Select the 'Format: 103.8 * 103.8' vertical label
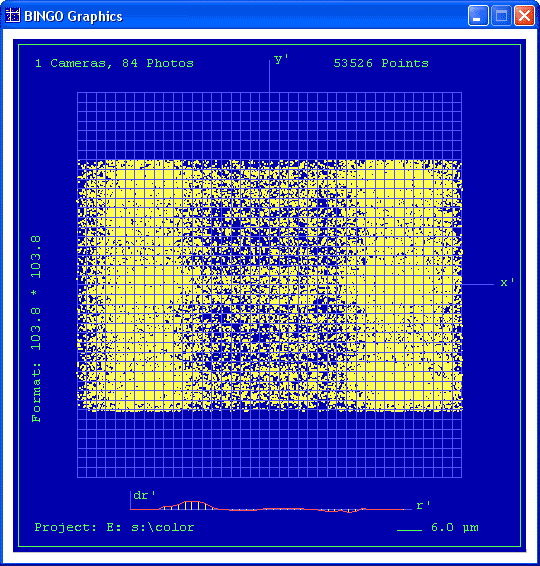 click(x=36, y=329)
